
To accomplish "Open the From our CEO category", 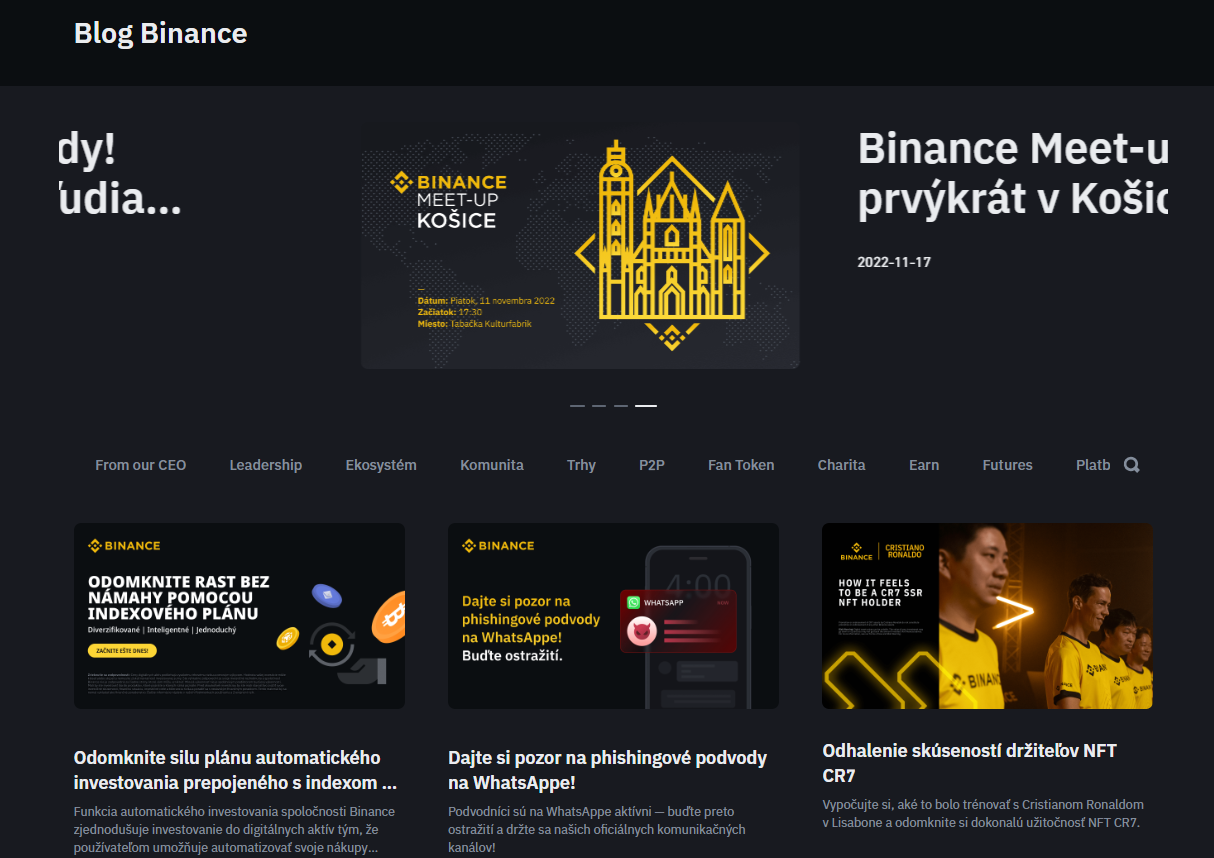I will click(140, 465).
